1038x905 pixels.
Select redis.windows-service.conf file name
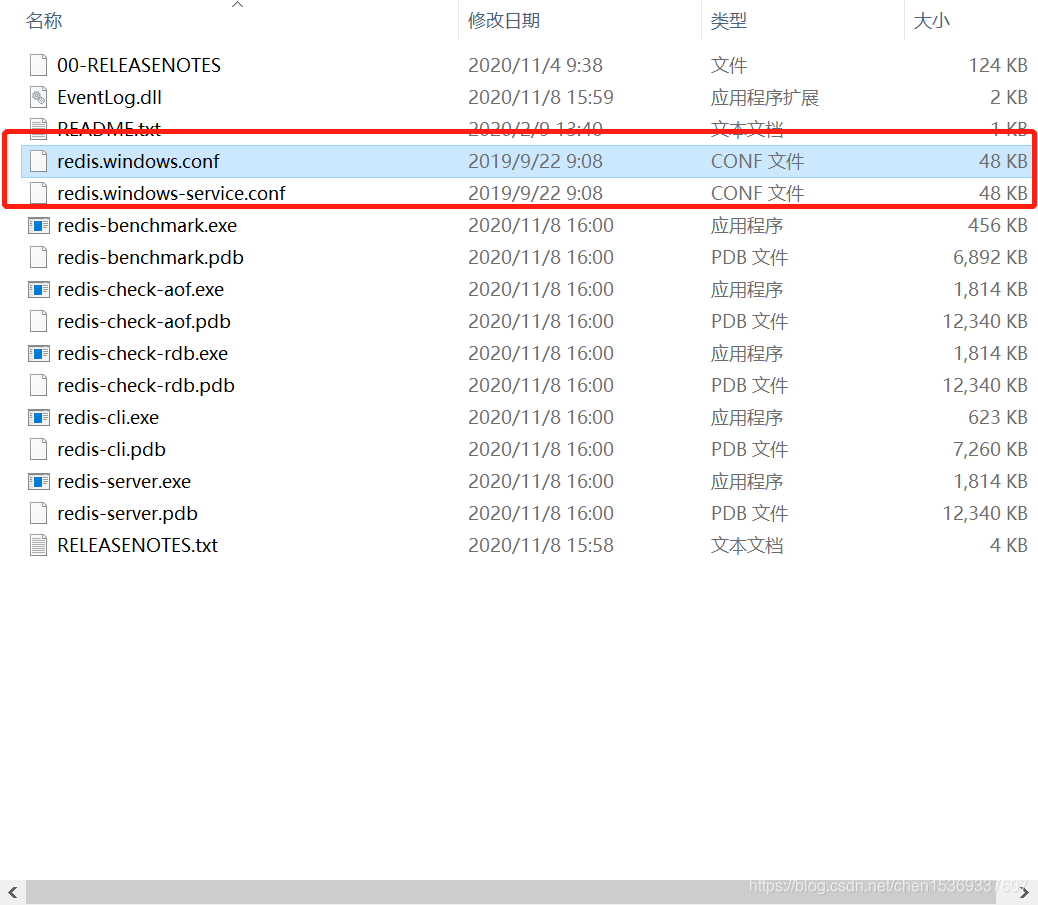pyautogui.click(x=171, y=194)
